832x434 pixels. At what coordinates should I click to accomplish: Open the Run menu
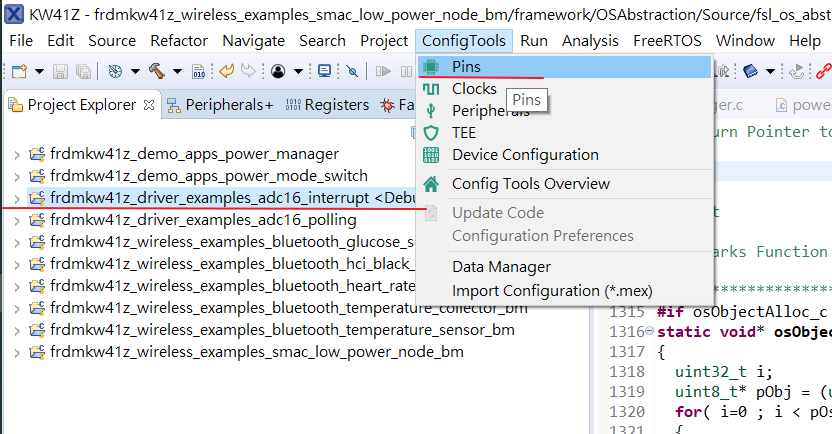pos(534,41)
